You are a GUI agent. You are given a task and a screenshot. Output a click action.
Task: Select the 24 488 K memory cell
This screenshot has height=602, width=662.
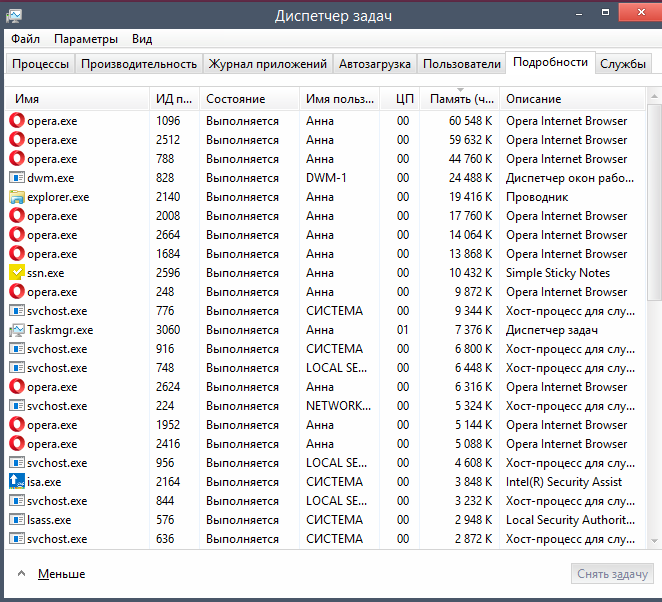point(470,178)
